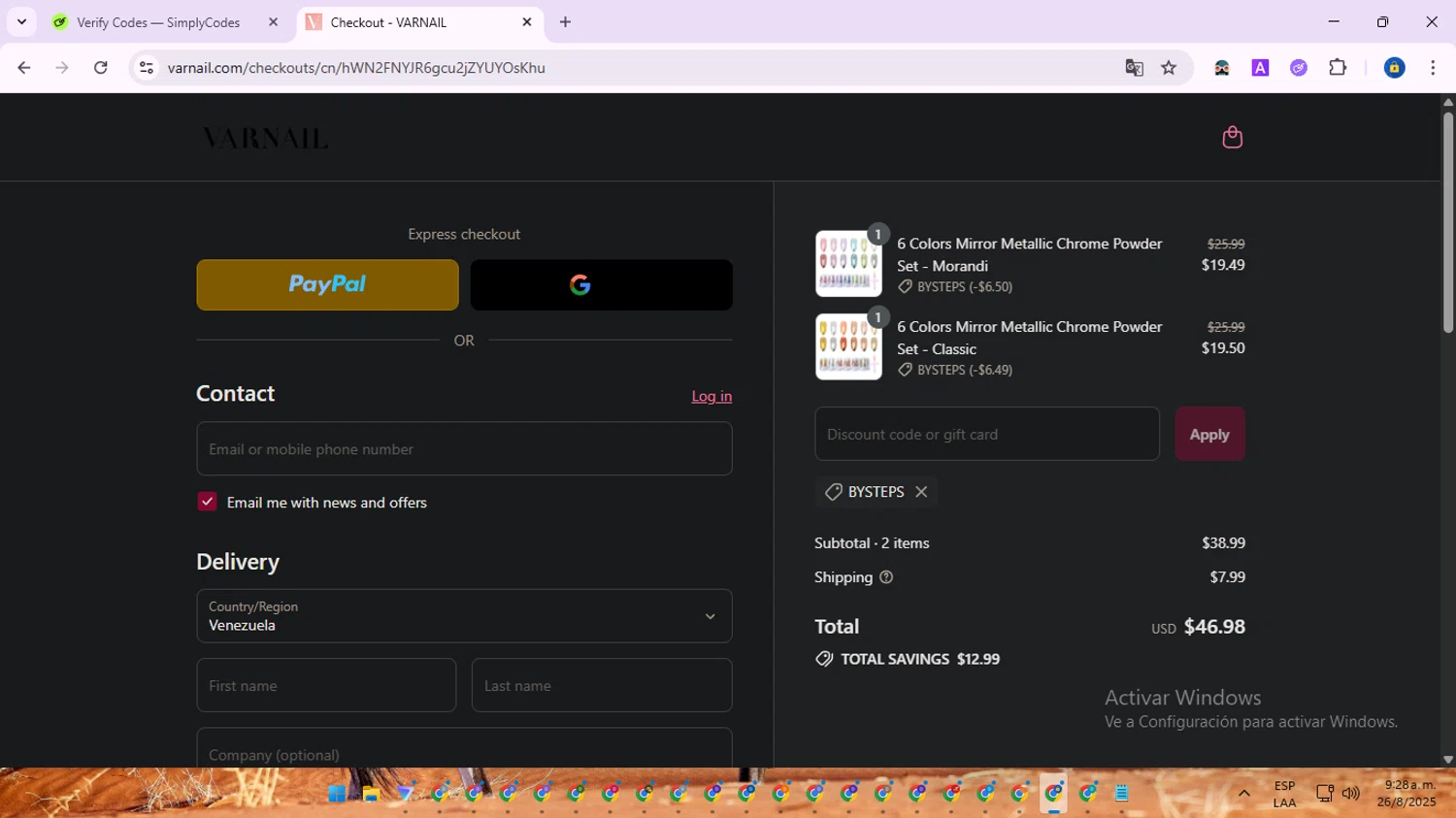This screenshot has width=1456, height=818.
Task: Open File Explorer from the taskbar
Action: pyautogui.click(x=371, y=793)
